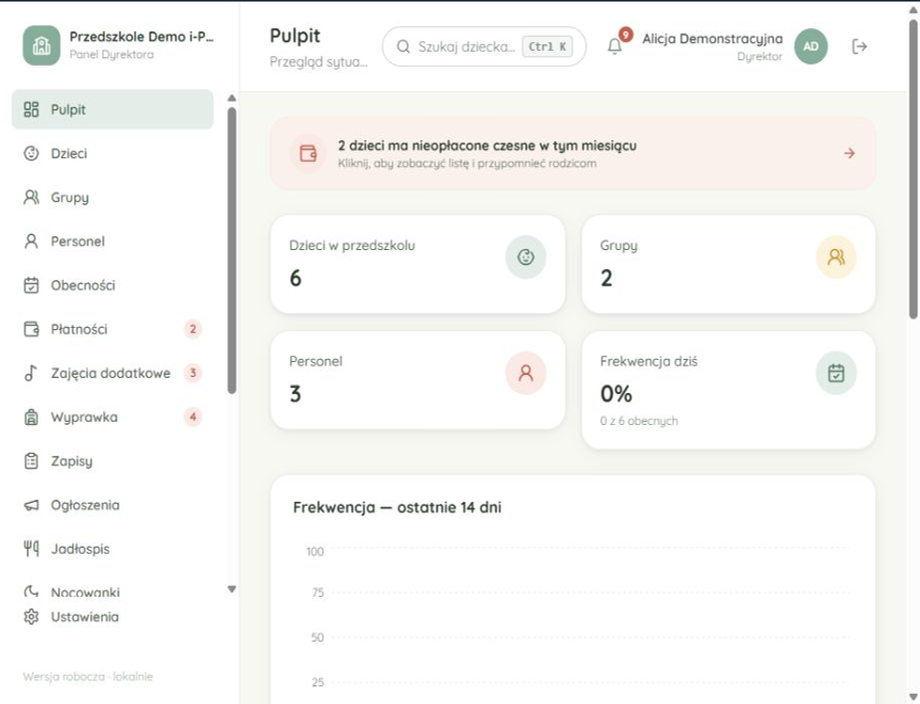Open Ogłoszenia announcements
920x704 pixels.
pyautogui.click(x=113, y=505)
